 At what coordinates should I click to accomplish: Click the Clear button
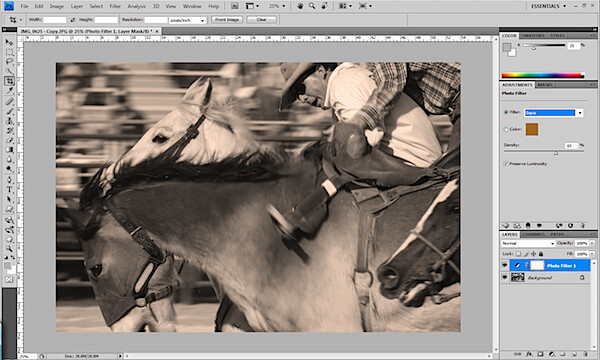[x=262, y=20]
